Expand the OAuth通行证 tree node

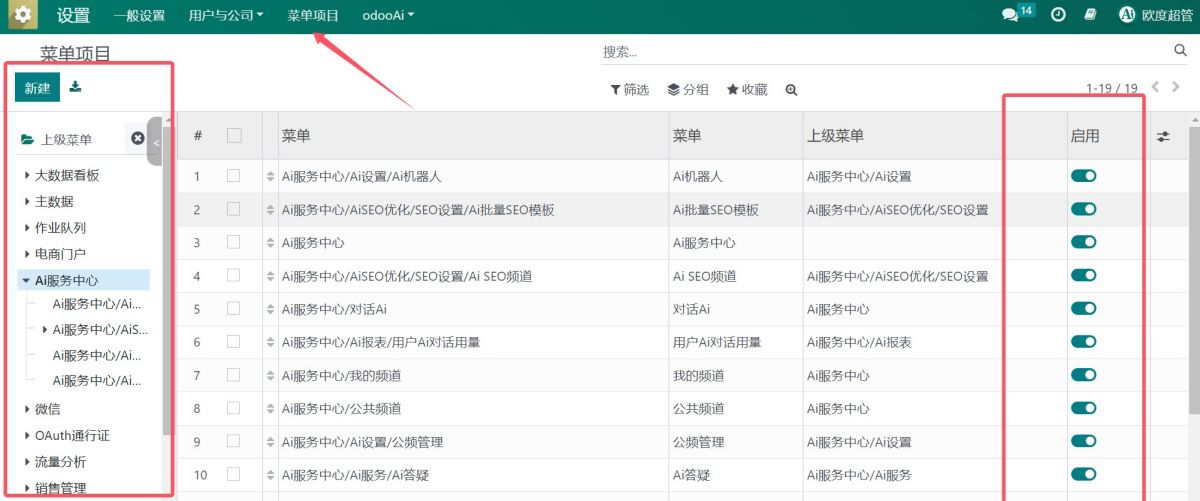coord(27,435)
